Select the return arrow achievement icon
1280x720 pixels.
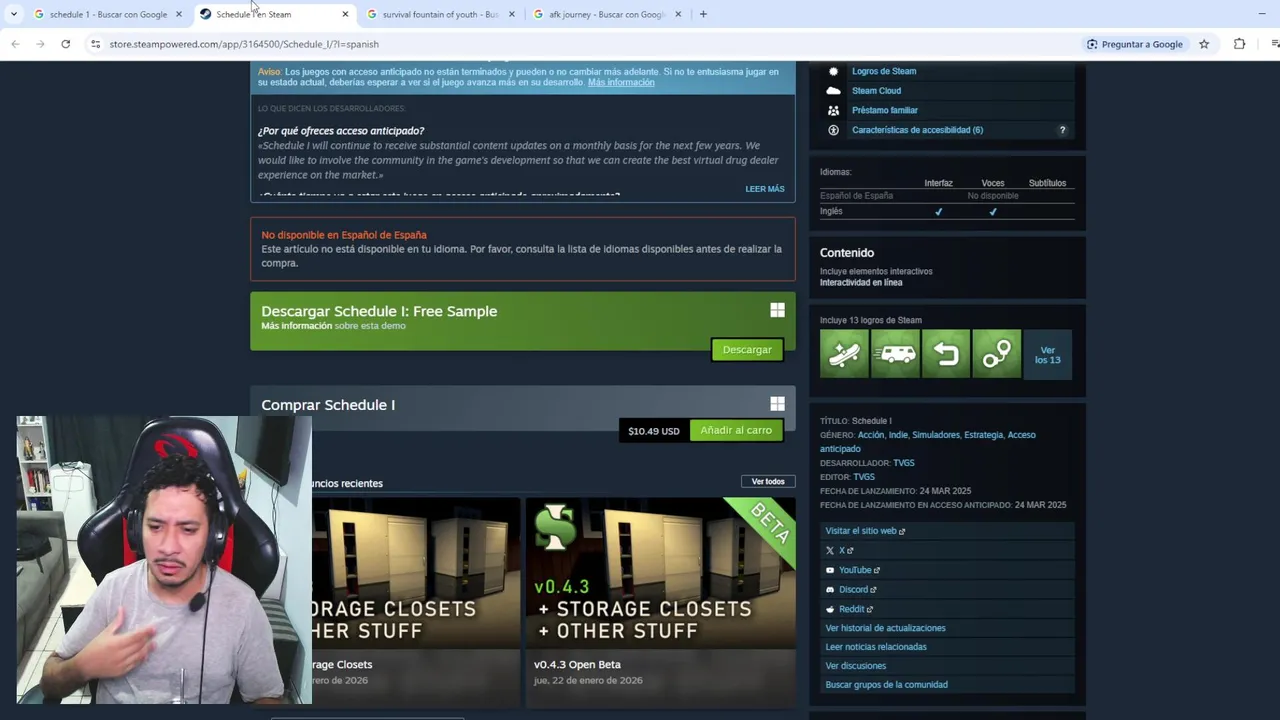946,354
